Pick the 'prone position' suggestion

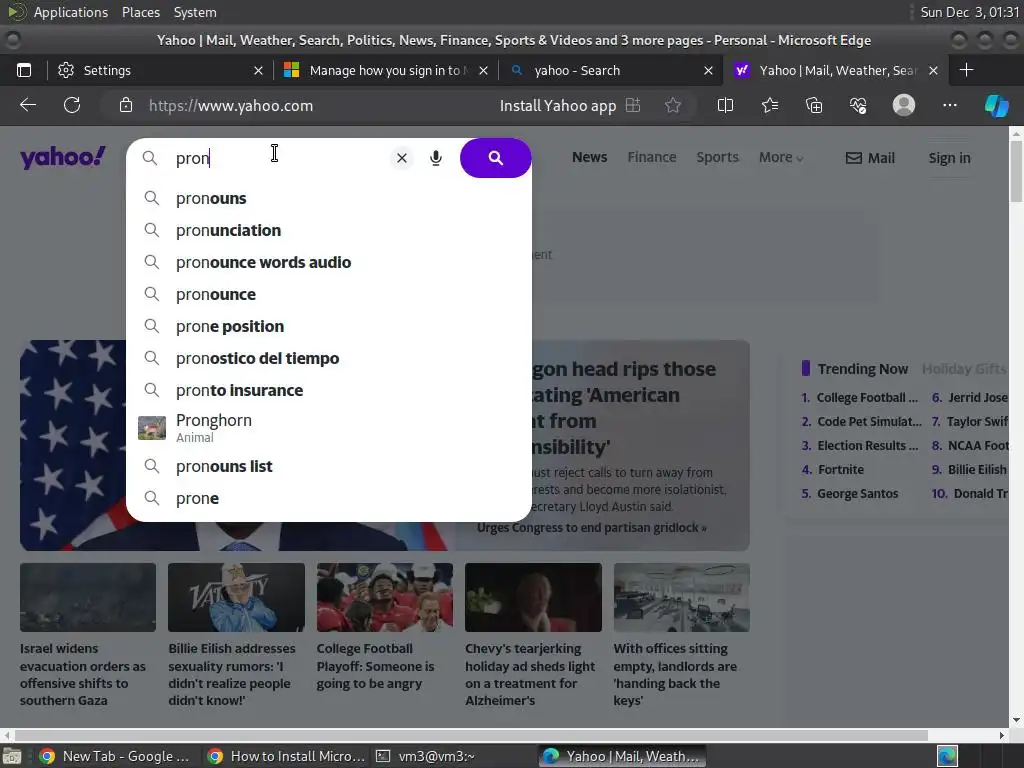(328, 327)
